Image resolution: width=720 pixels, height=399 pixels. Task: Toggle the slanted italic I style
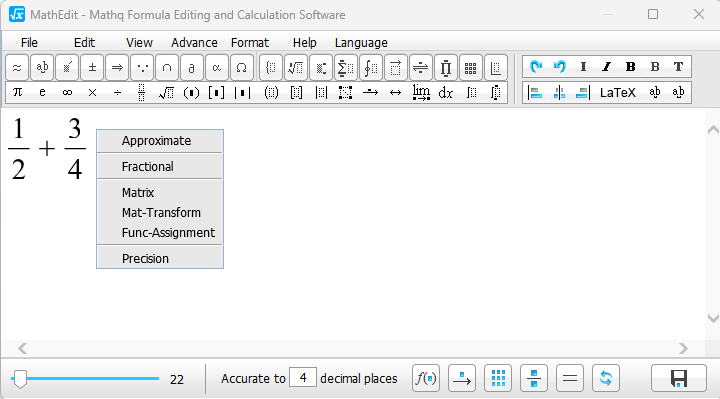pyautogui.click(x=607, y=67)
